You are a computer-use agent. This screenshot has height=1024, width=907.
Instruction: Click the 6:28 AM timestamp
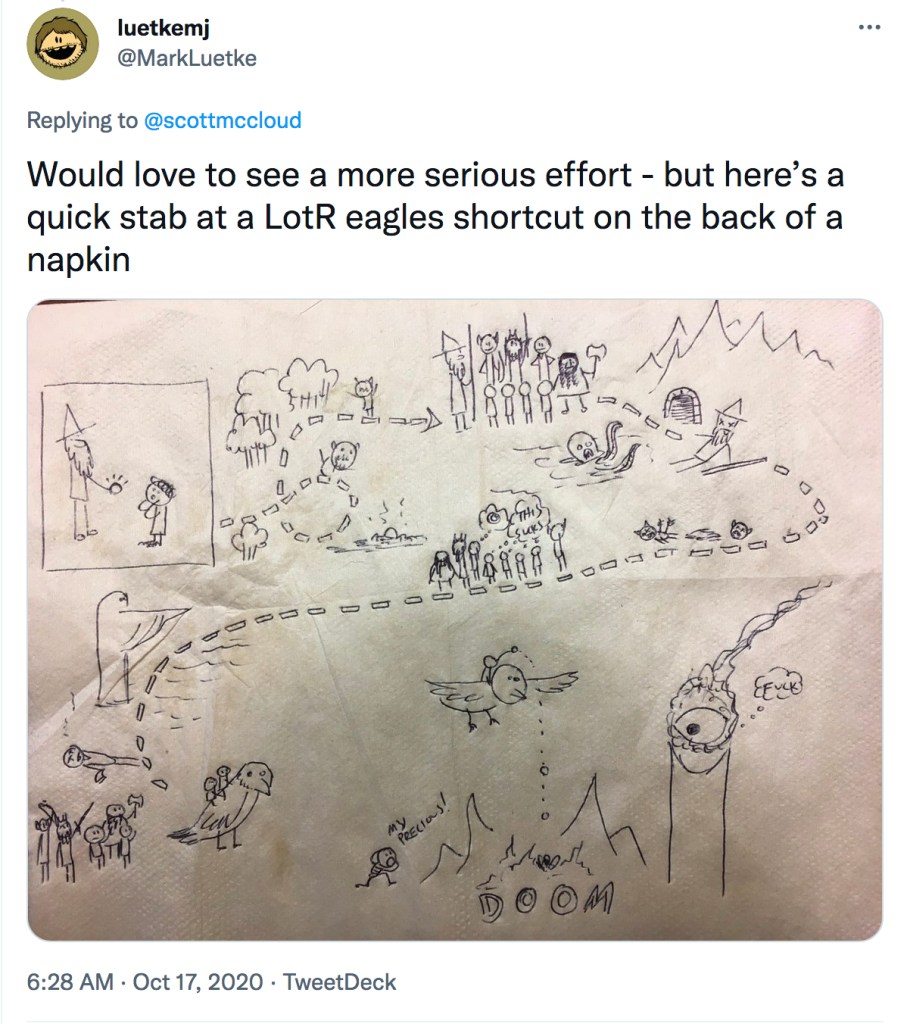(x=70, y=982)
